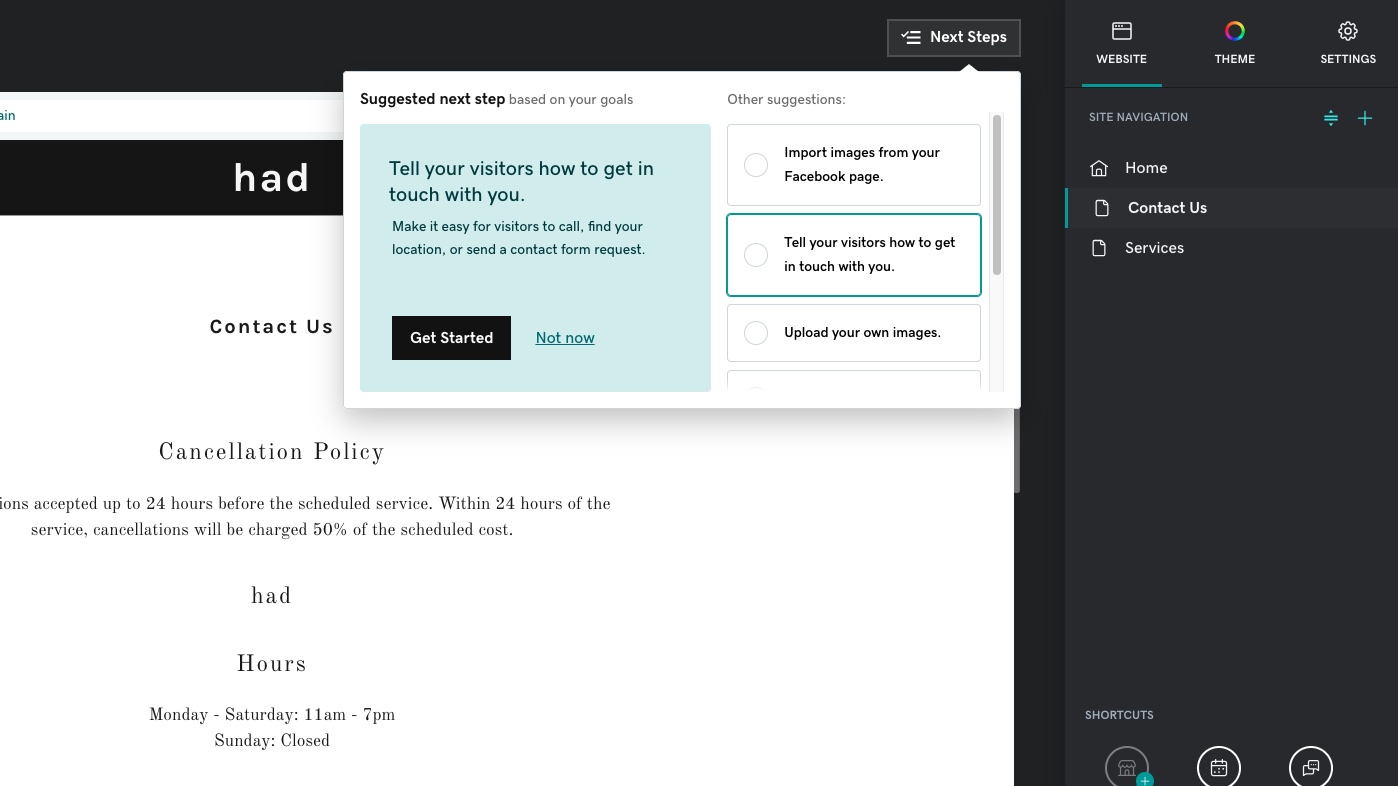1398x786 pixels.
Task: Click the reorder navigation icon
Action: pyautogui.click(x=1331, y=118)
